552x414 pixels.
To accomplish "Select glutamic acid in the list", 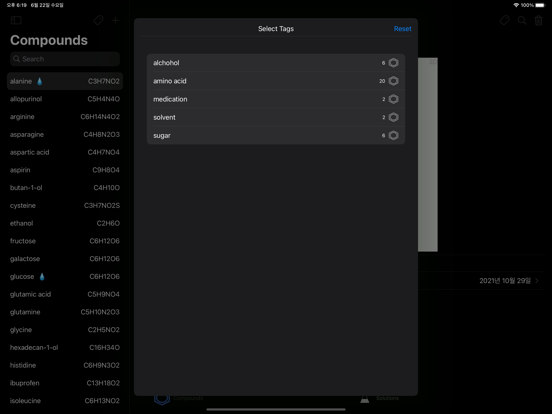I will 65,294.
